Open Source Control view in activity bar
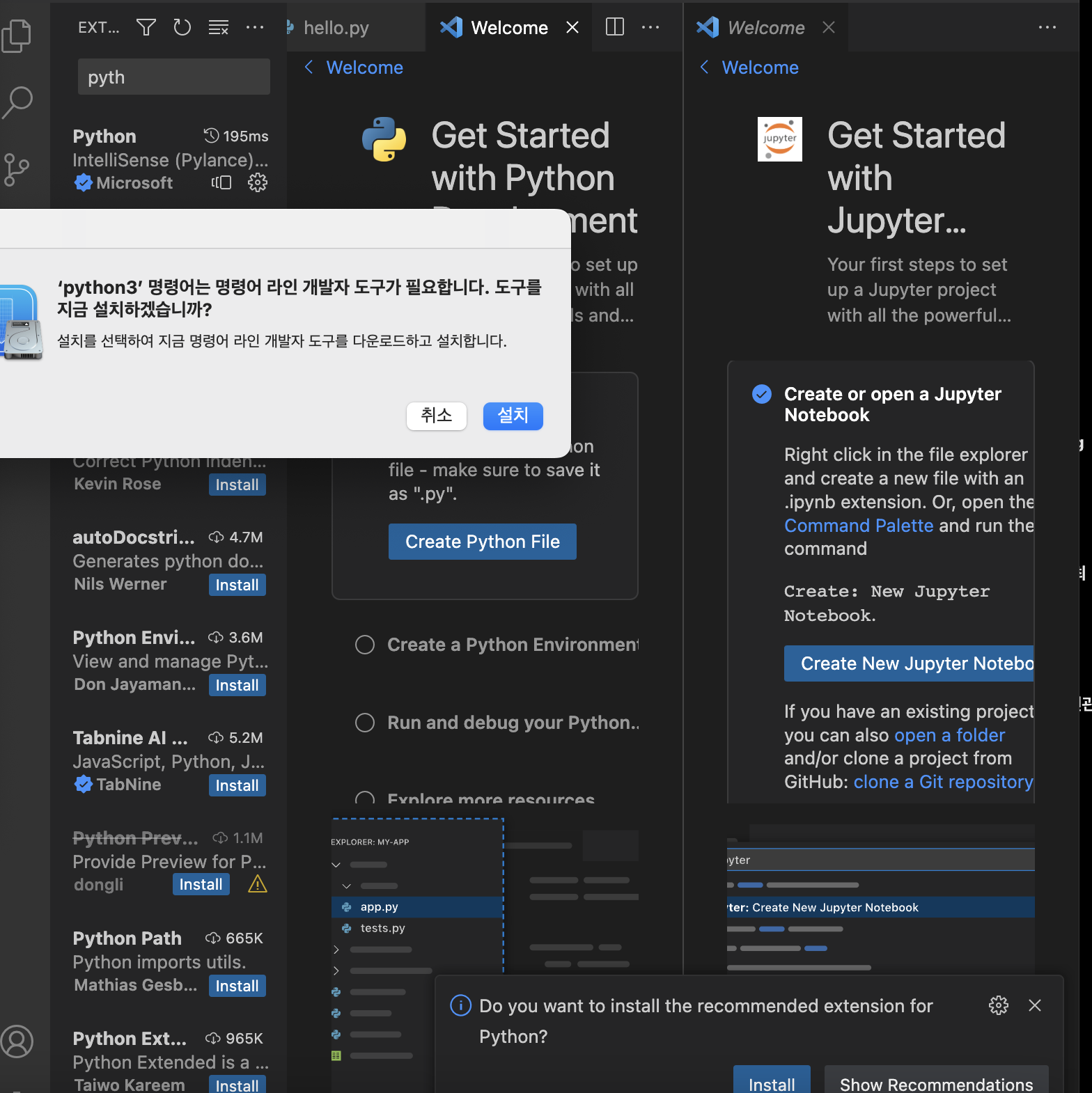The width and height of the screenshot is (1092, 1093). pyautogui.click(x=17, y=169)
